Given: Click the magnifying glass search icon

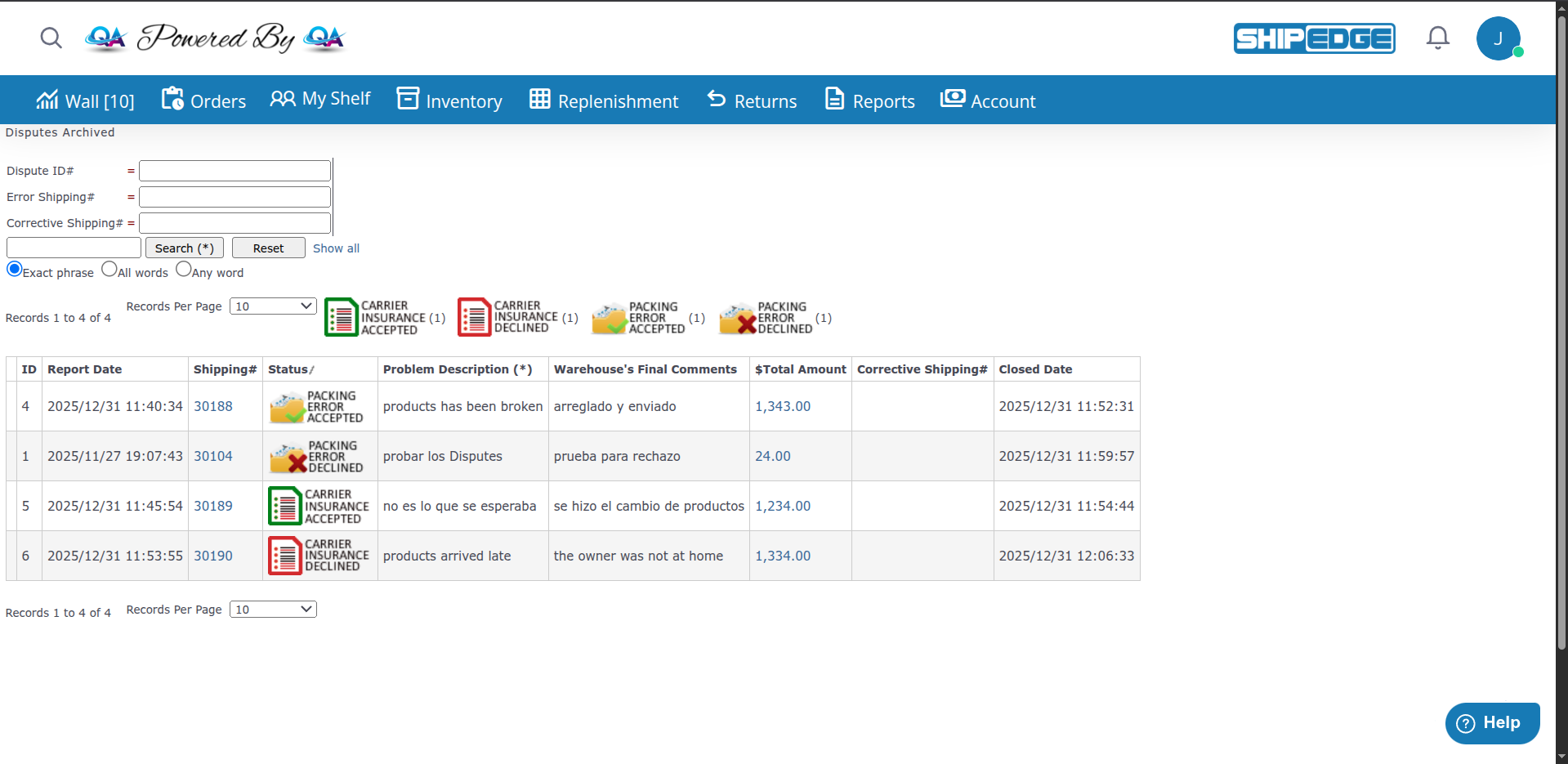Looking at the screenshot, I should [x=51, y=38].
